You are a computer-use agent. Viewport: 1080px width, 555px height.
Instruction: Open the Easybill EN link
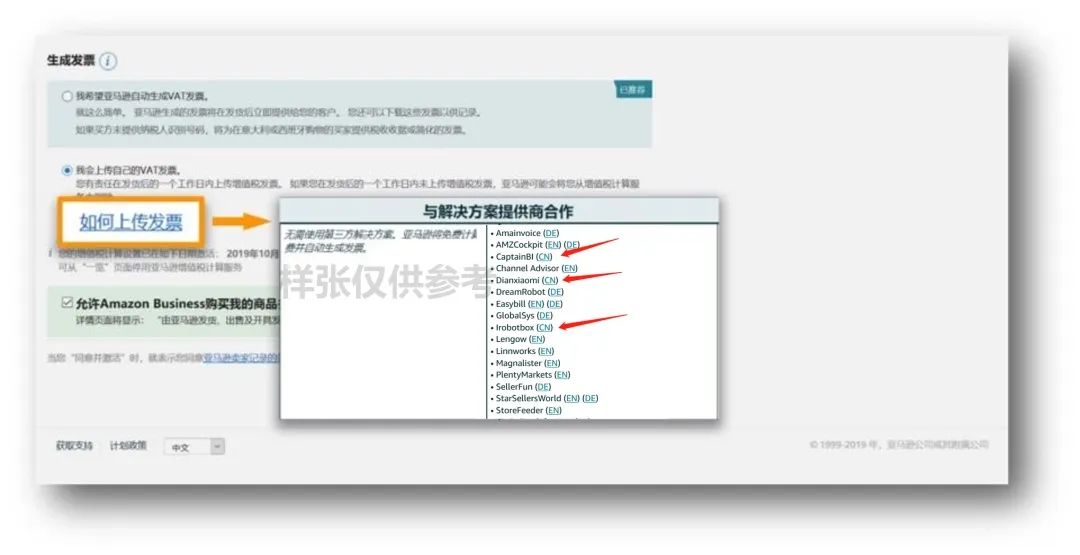[x=536, y=304]
